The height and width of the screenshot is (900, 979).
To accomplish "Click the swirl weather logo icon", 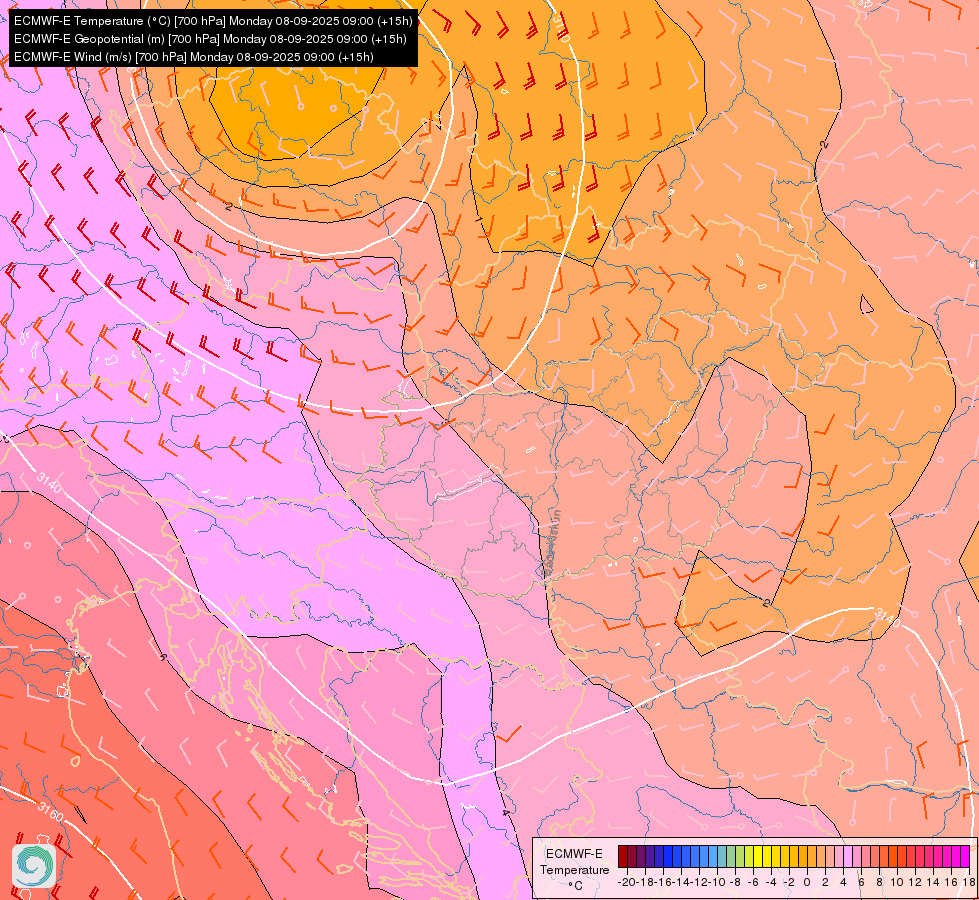I will (34, 866).
